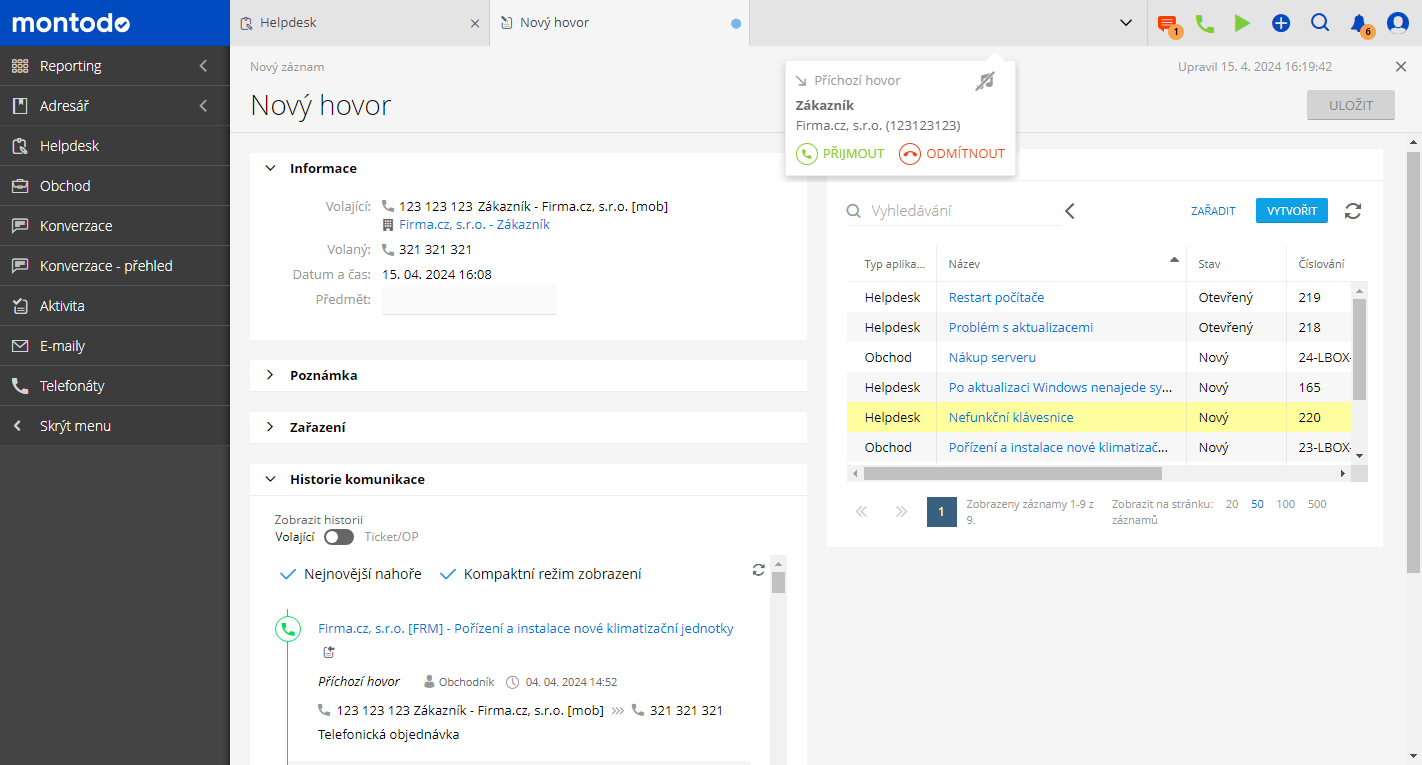Open search with the magnifier icon
1422x765 pixels.
(1319, 23)
